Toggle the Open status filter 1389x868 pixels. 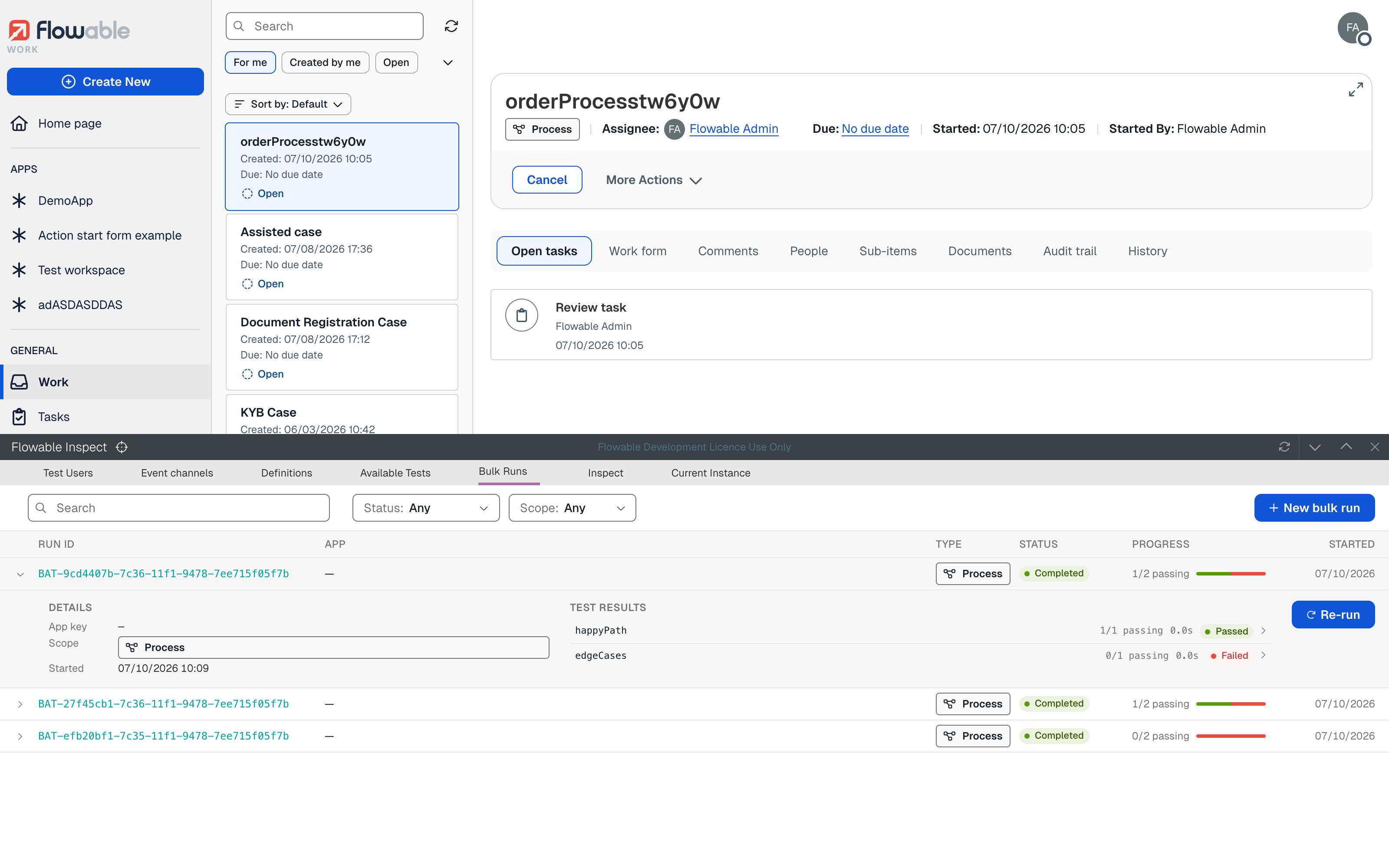point(396,62)
